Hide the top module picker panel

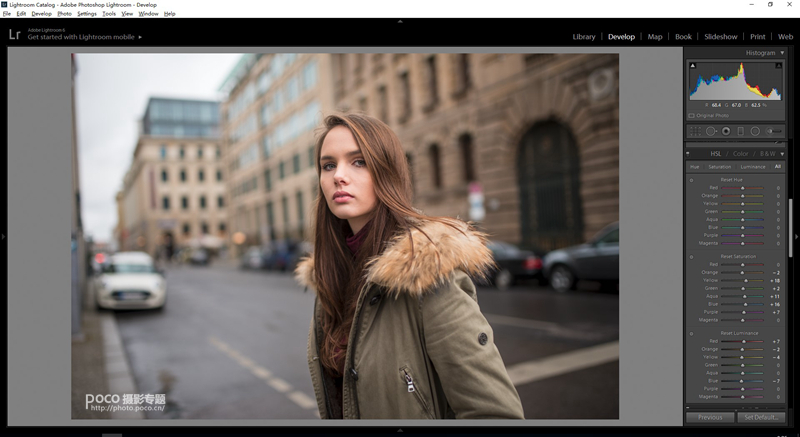(x=400, y=21)
